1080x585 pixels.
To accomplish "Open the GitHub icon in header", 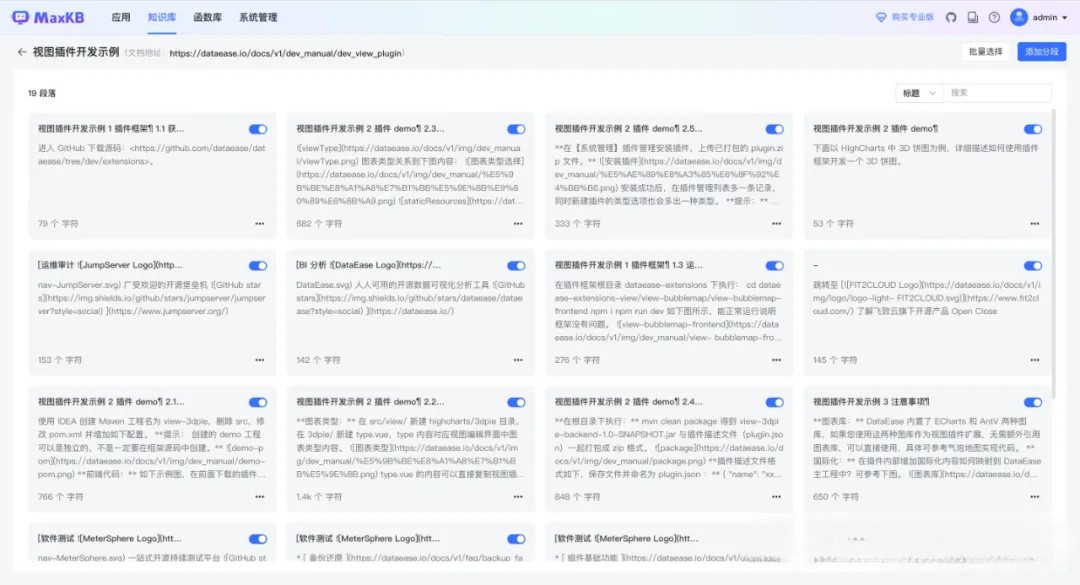I will 950,17.
